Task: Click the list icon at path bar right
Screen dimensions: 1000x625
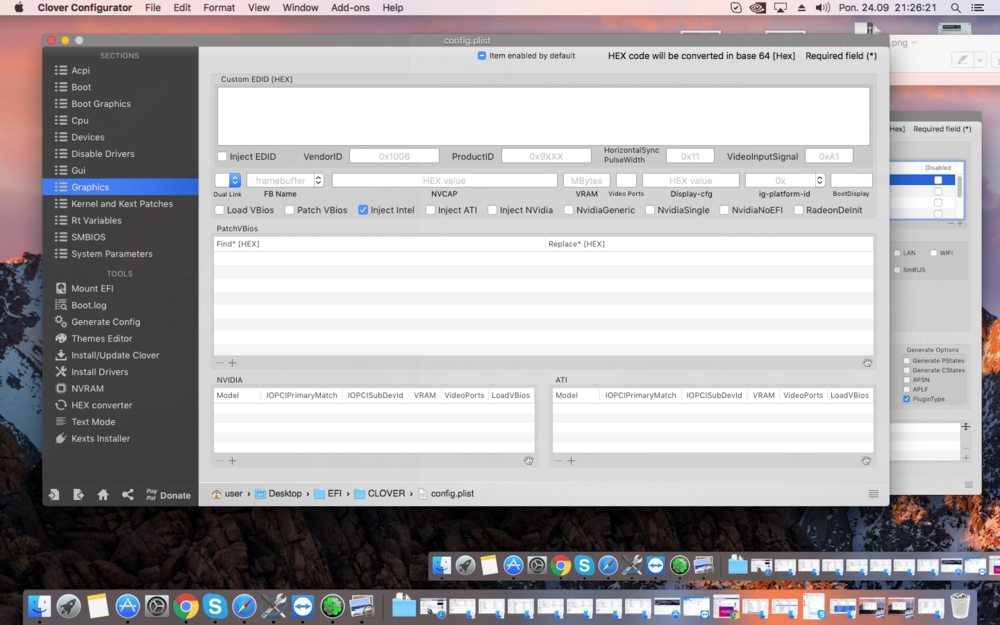Action: pos(873,494)
